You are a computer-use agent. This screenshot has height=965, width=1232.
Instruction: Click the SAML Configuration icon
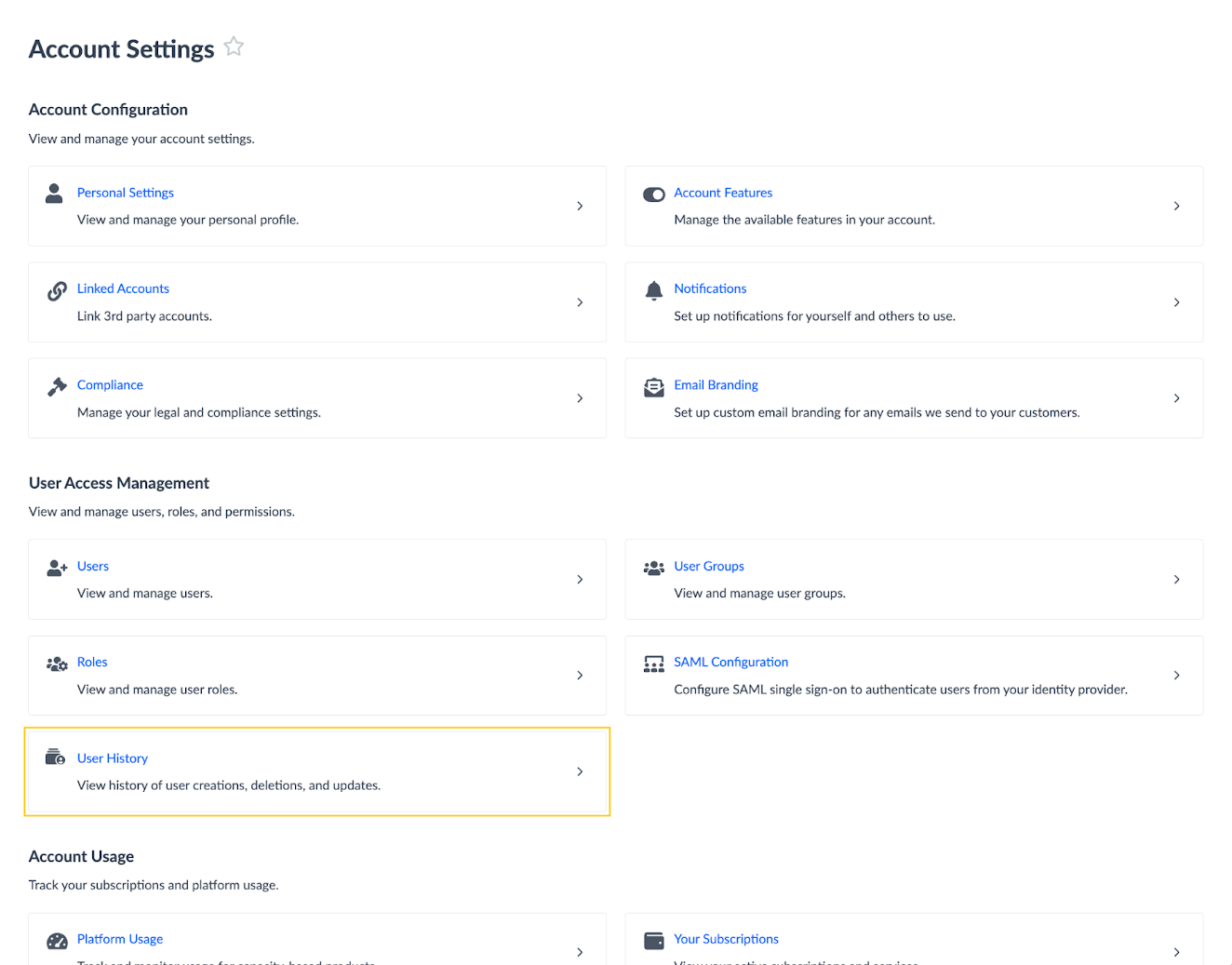click(x=654, y=663)
